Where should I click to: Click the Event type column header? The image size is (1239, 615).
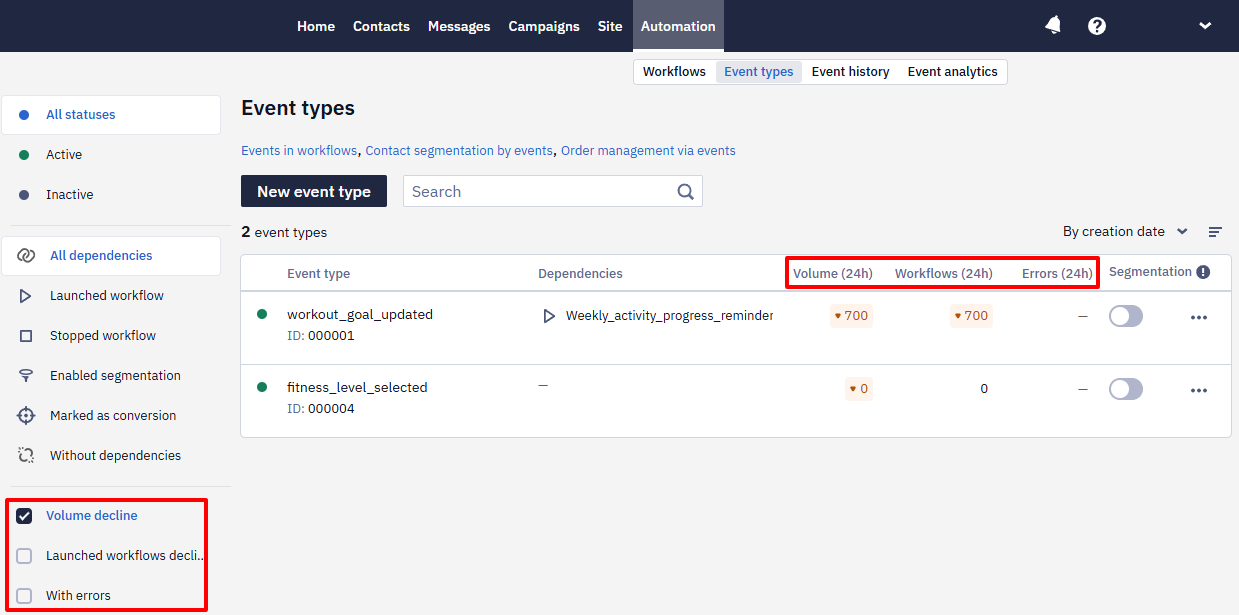click(318, 274)
